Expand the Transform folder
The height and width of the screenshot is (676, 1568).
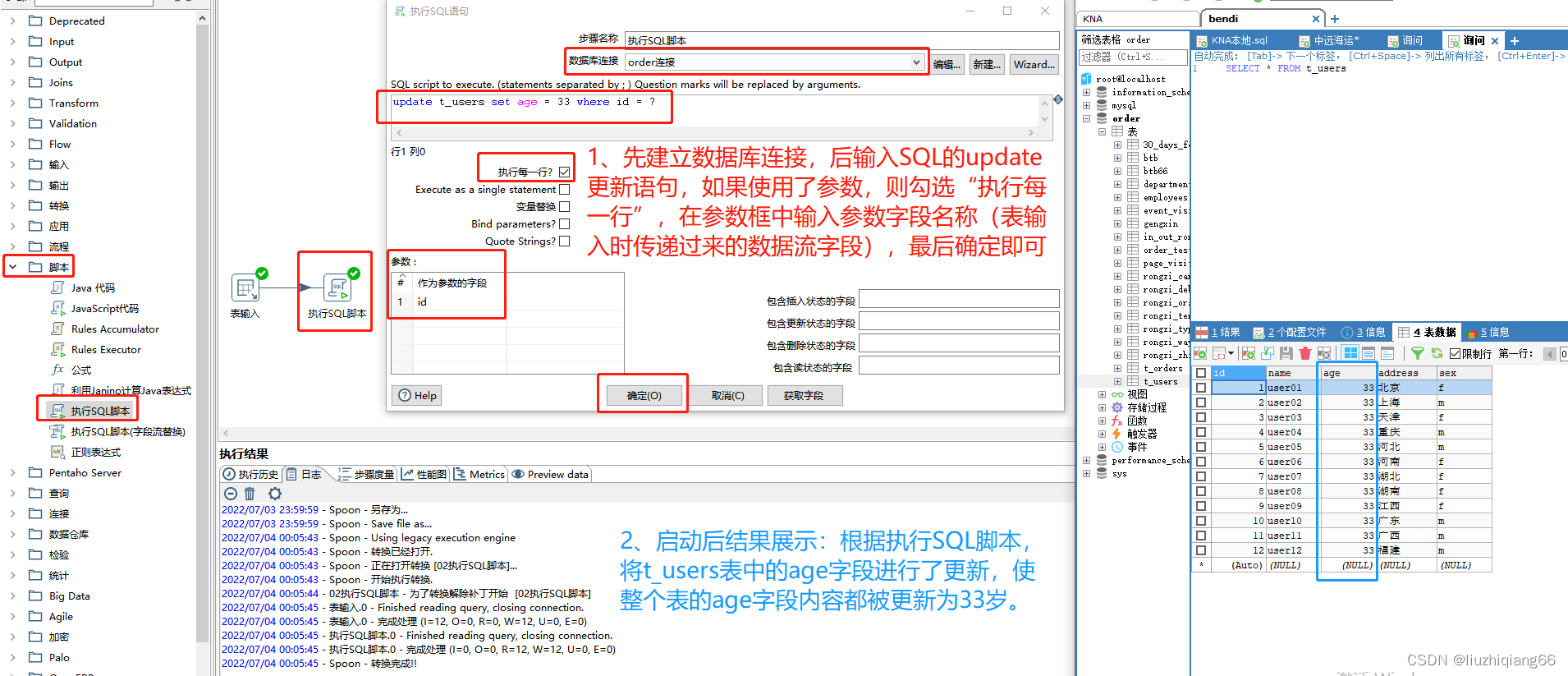coord(12,103)
